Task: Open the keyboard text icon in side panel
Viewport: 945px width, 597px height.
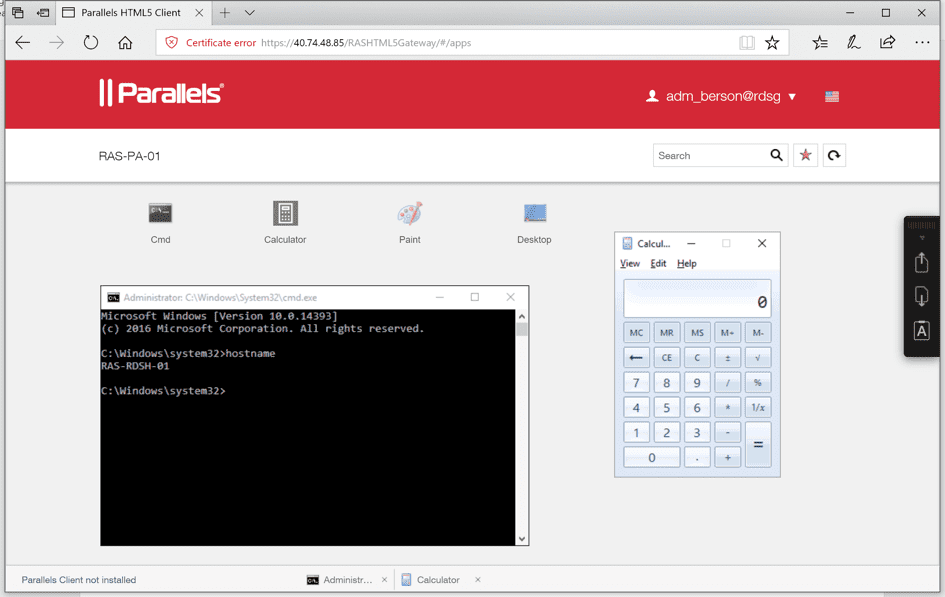Action: pos(921,331)
